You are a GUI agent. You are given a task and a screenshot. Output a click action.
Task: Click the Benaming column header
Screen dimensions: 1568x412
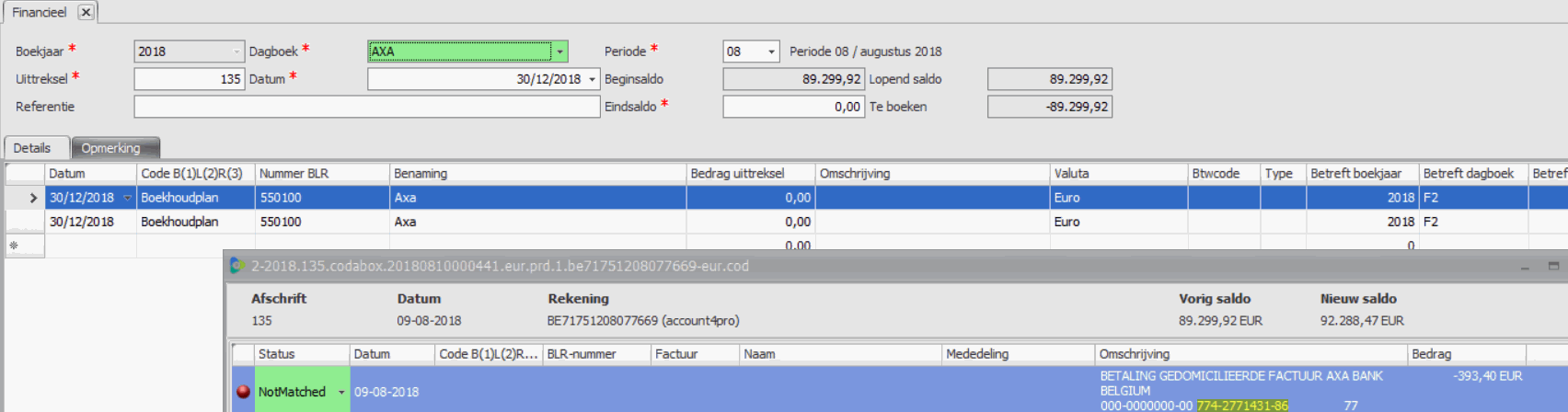tap(536, 173)
